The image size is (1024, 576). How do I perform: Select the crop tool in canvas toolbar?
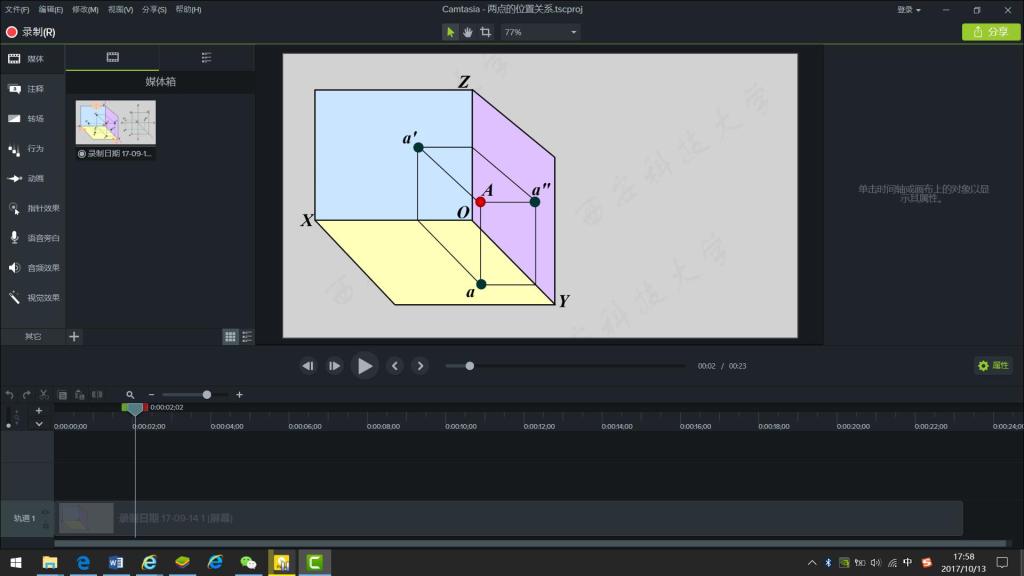coord(486,32)
